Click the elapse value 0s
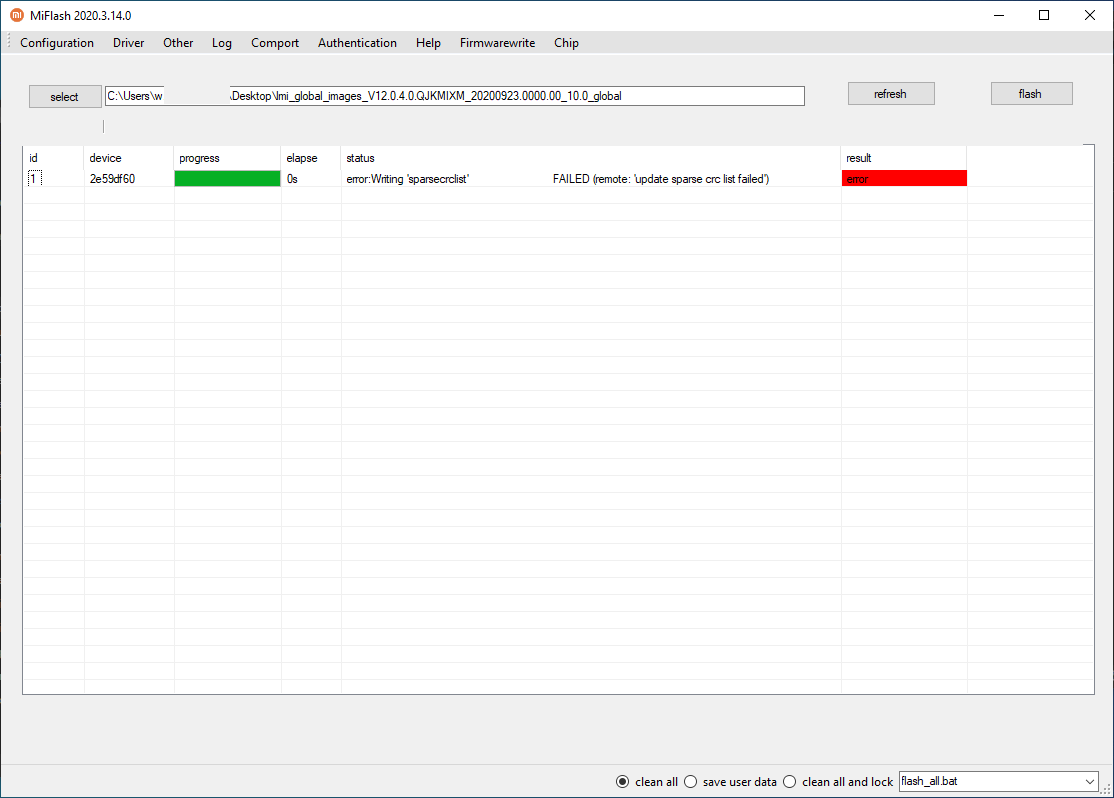This screenshot has height=798, width=1114. click(292, 179)
